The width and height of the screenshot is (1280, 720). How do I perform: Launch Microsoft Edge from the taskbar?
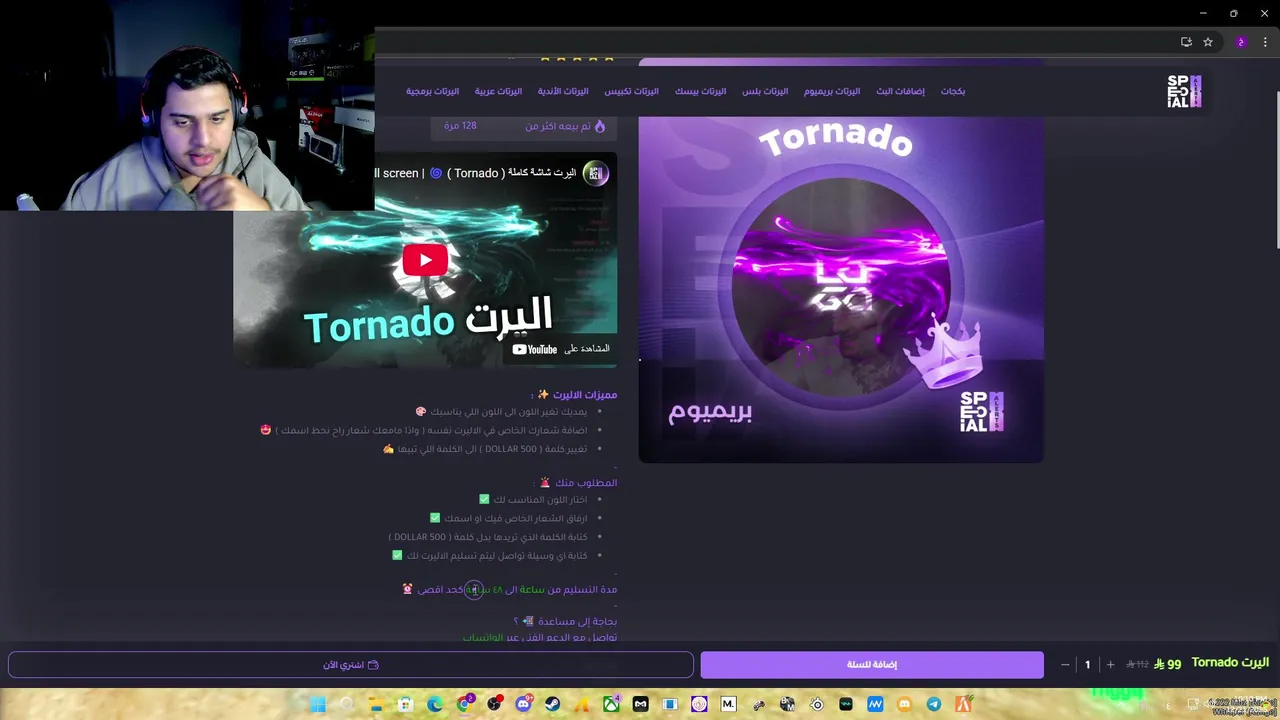434,704
